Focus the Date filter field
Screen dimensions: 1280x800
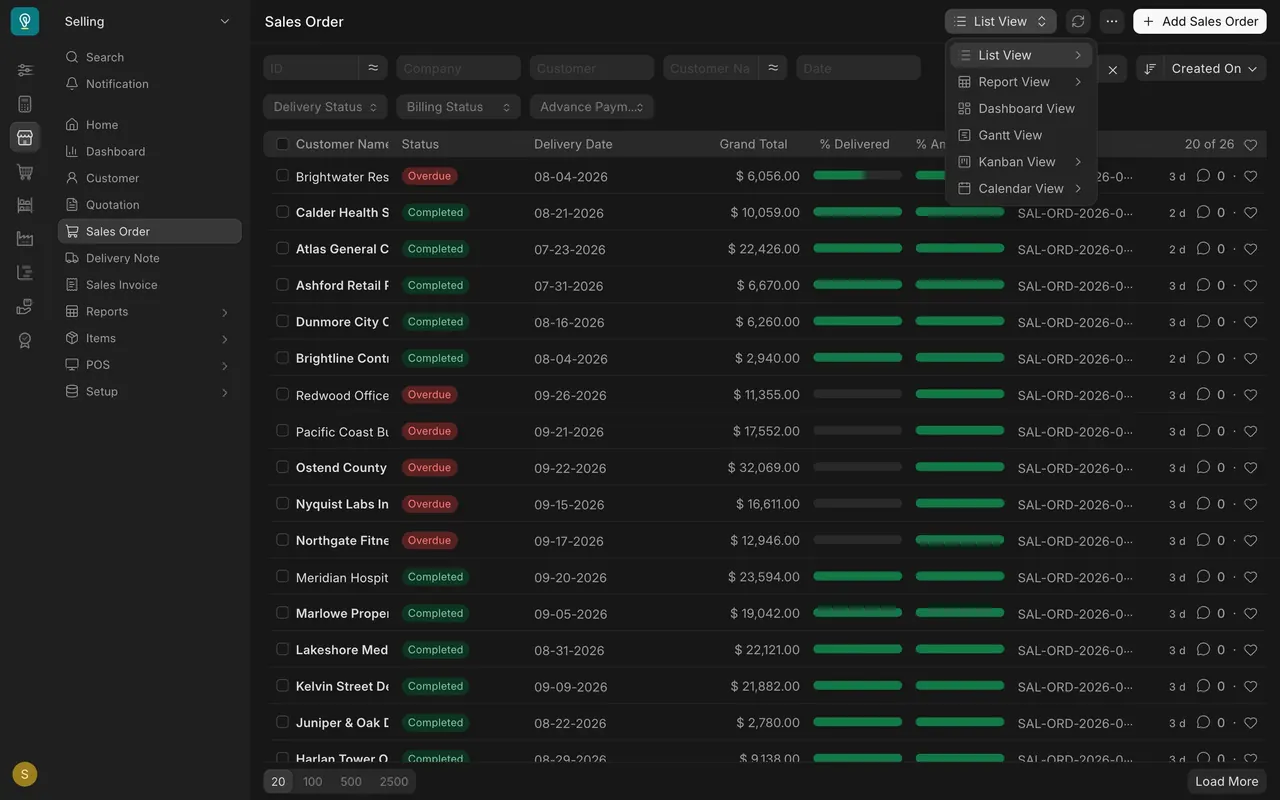click(x=858, y=68)
